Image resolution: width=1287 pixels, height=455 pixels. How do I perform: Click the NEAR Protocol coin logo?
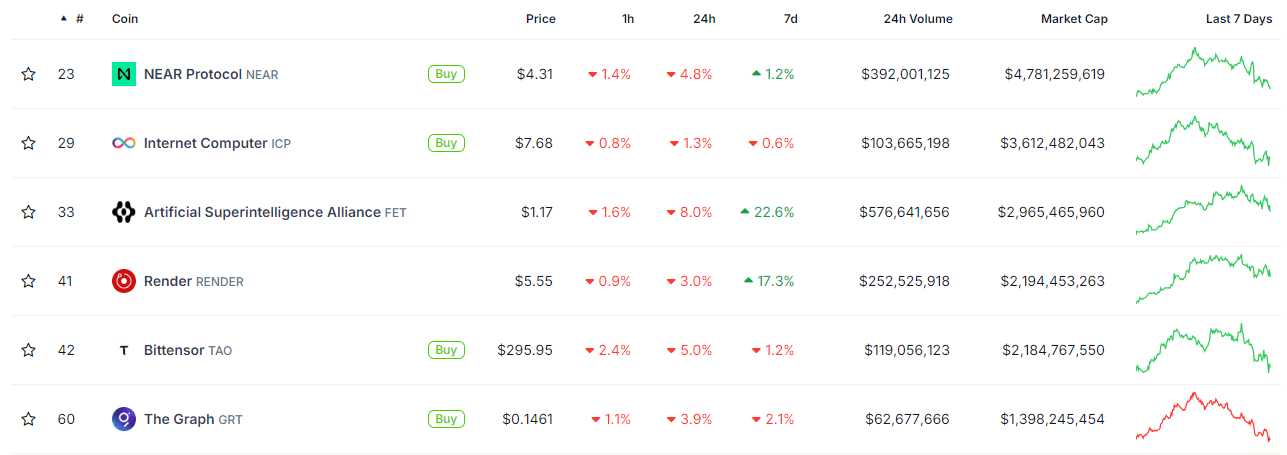tap(124, 74)
